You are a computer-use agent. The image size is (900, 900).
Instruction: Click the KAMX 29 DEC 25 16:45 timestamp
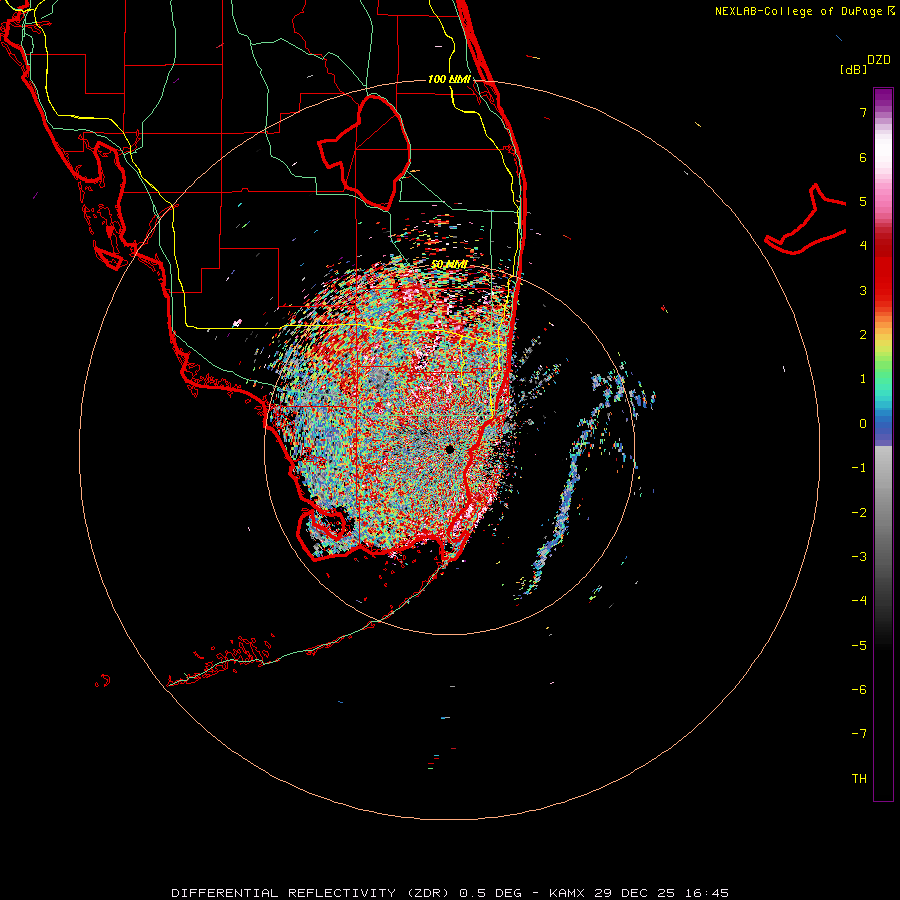pos(639,893)
